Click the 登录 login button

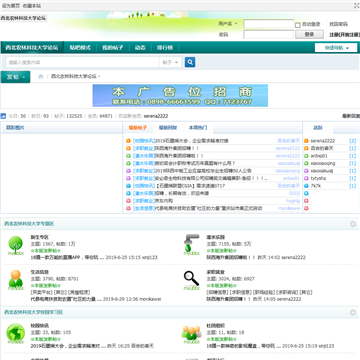309,34
